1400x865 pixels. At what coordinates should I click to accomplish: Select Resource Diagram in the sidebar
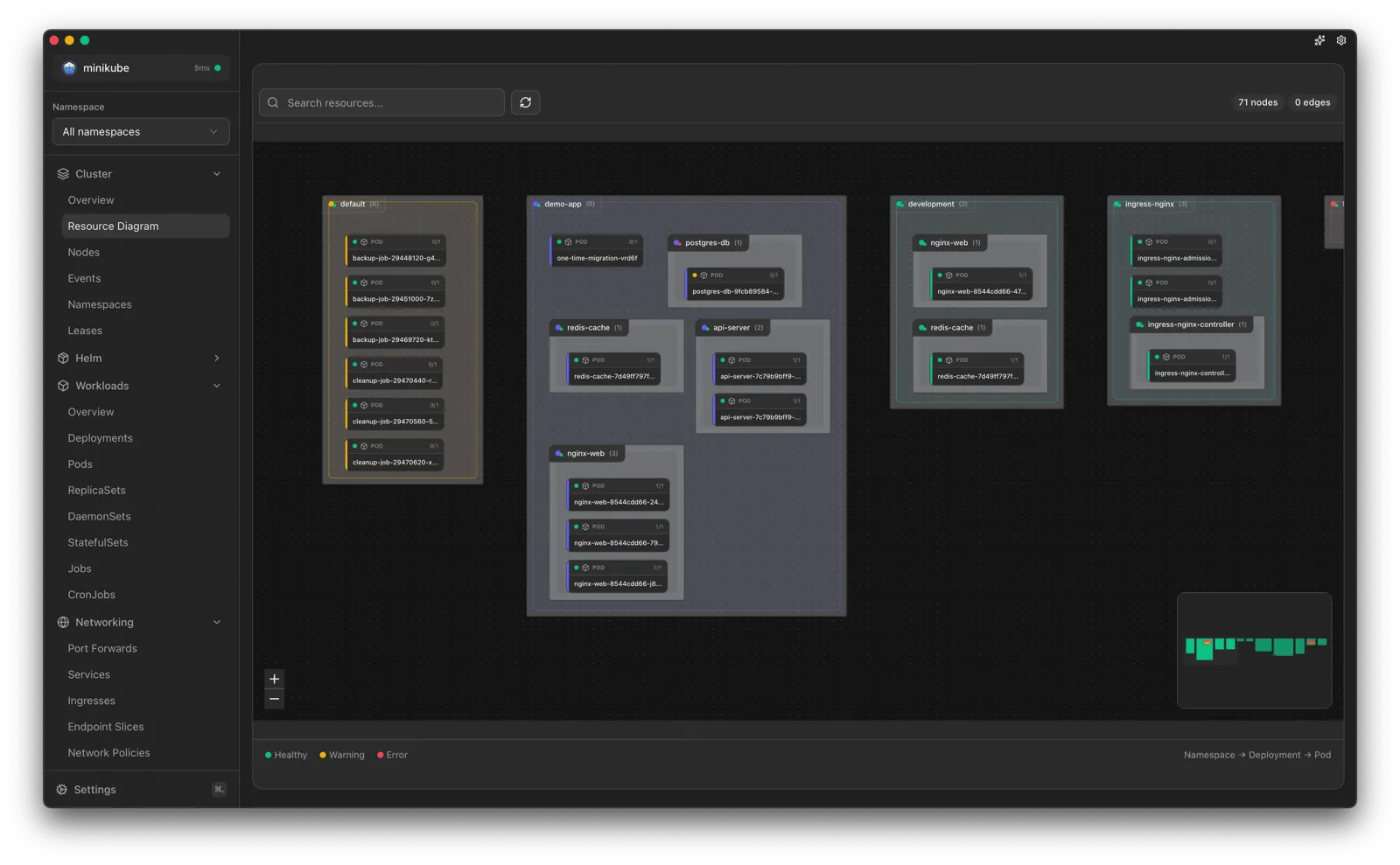coord(114,226)
